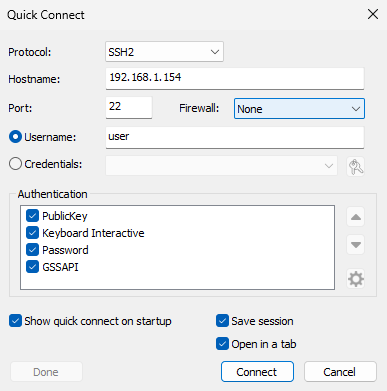Select the Credentials radio button
Image resolution: width=387 pixels, height=391 pixels.
15,164
